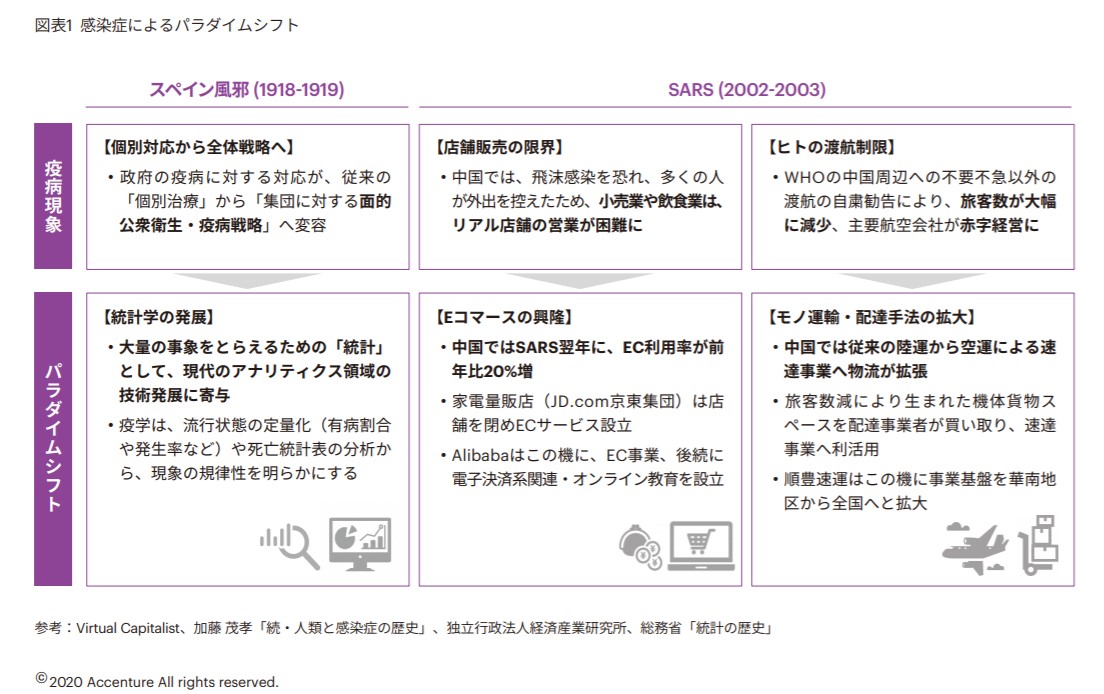Click the down arrow under the 店舗販売の限界 box

[x=580, y=281]
